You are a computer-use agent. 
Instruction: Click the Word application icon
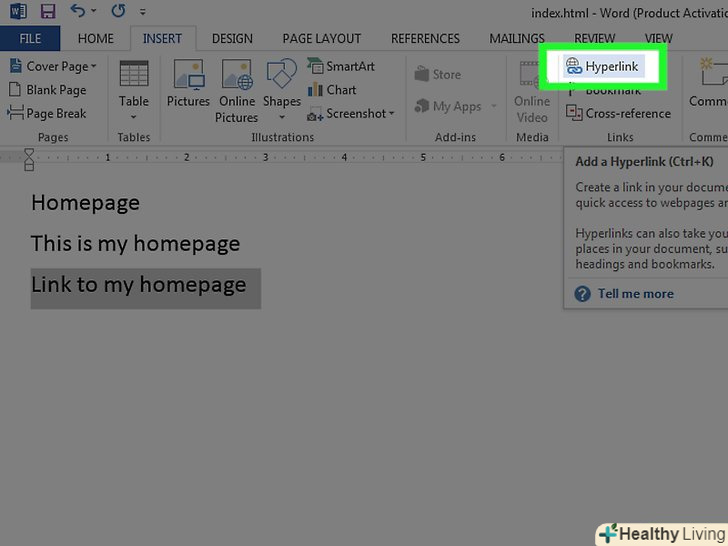(x=18, y=10)
